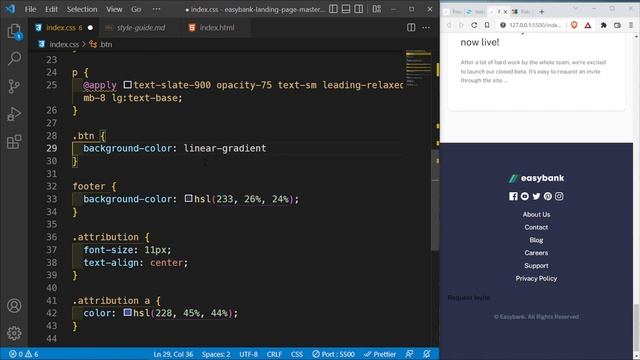Screen dimensions: 640x360
Task: Open the Explorer view in activity bar
Action: 14,31
